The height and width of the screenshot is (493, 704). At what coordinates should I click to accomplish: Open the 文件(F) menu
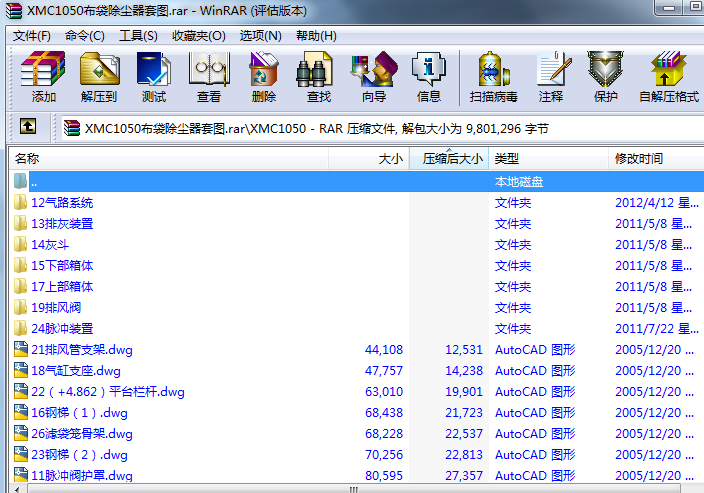point(32,36)
